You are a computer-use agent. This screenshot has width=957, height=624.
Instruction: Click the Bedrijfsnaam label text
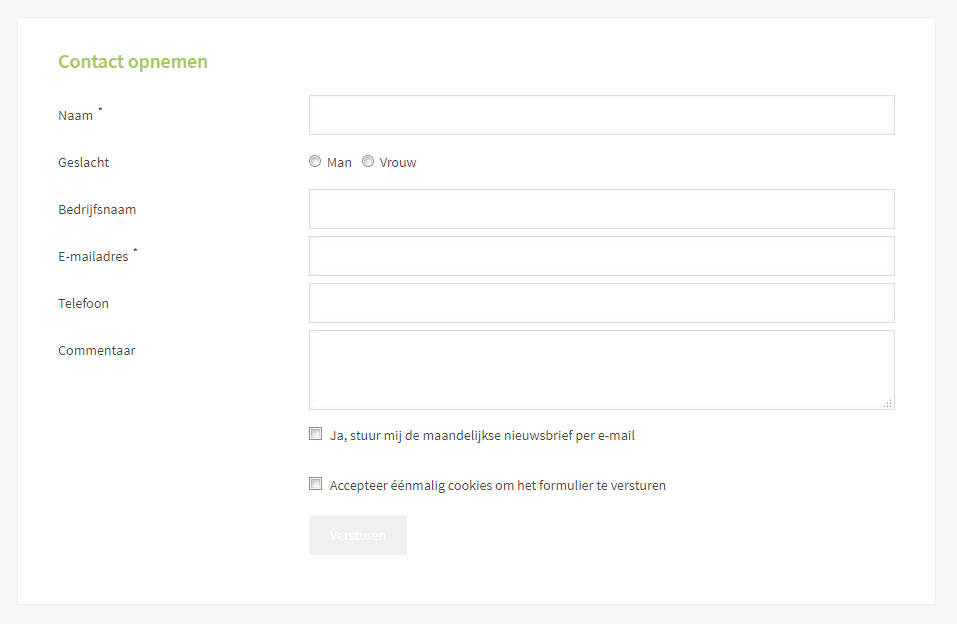(x=97, y=210)
